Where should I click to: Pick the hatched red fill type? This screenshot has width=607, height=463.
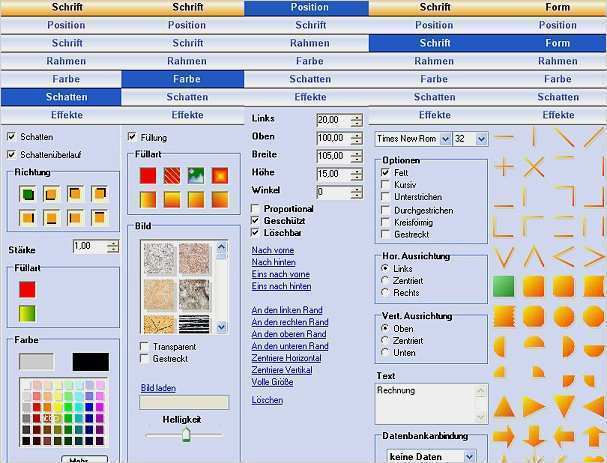pos(172,175)
